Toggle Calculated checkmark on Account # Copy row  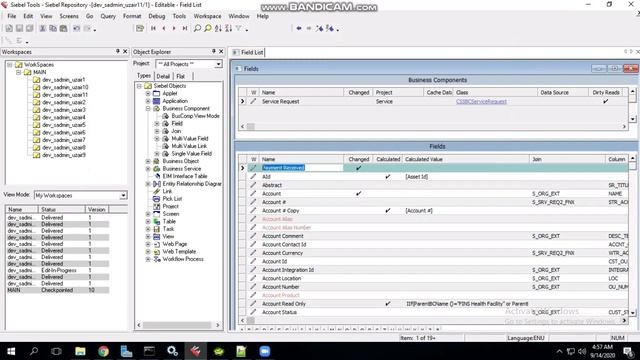pos(388,211)
